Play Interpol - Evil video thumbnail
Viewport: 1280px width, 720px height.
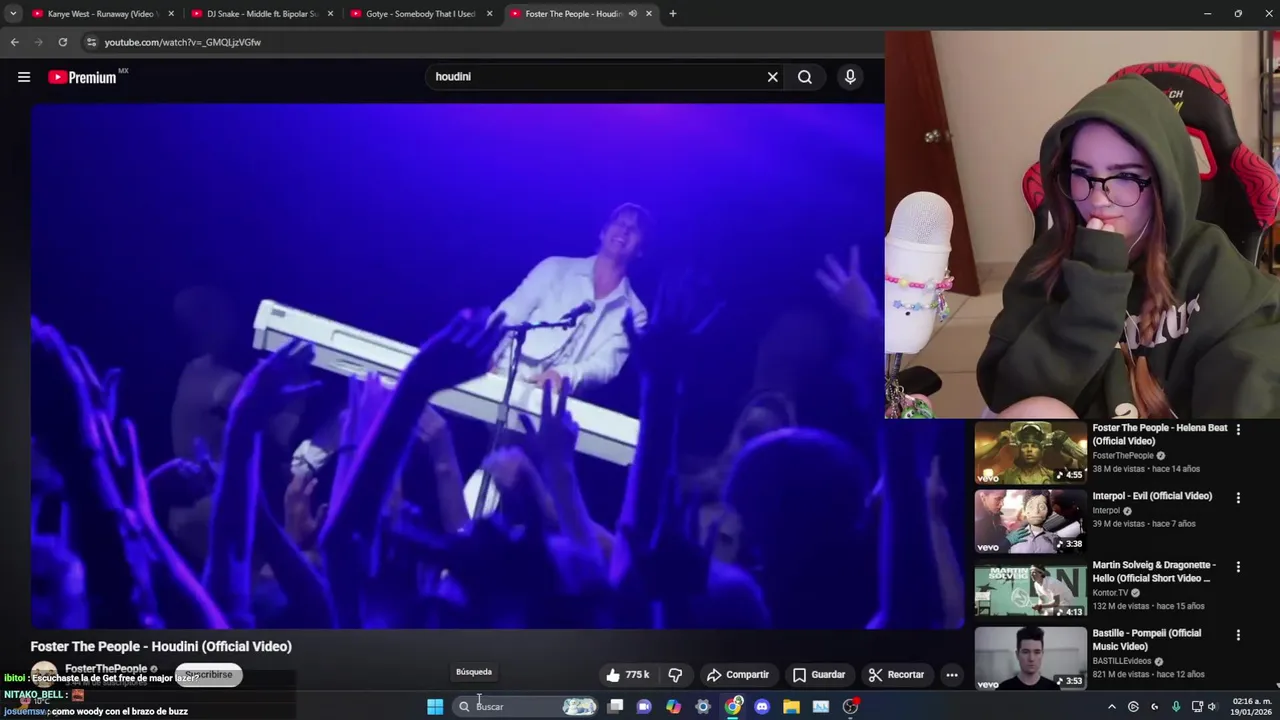[1030, 520]
